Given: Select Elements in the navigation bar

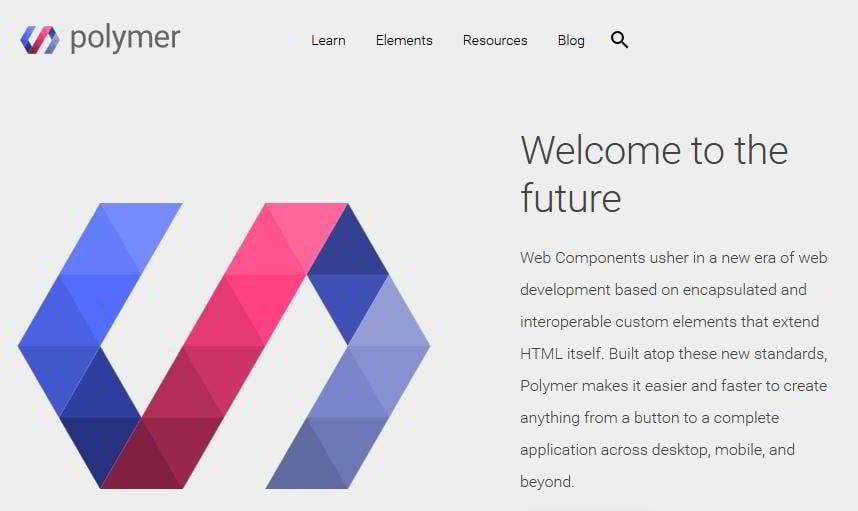Looking at the screenshot, I should (x=404, y=40).
